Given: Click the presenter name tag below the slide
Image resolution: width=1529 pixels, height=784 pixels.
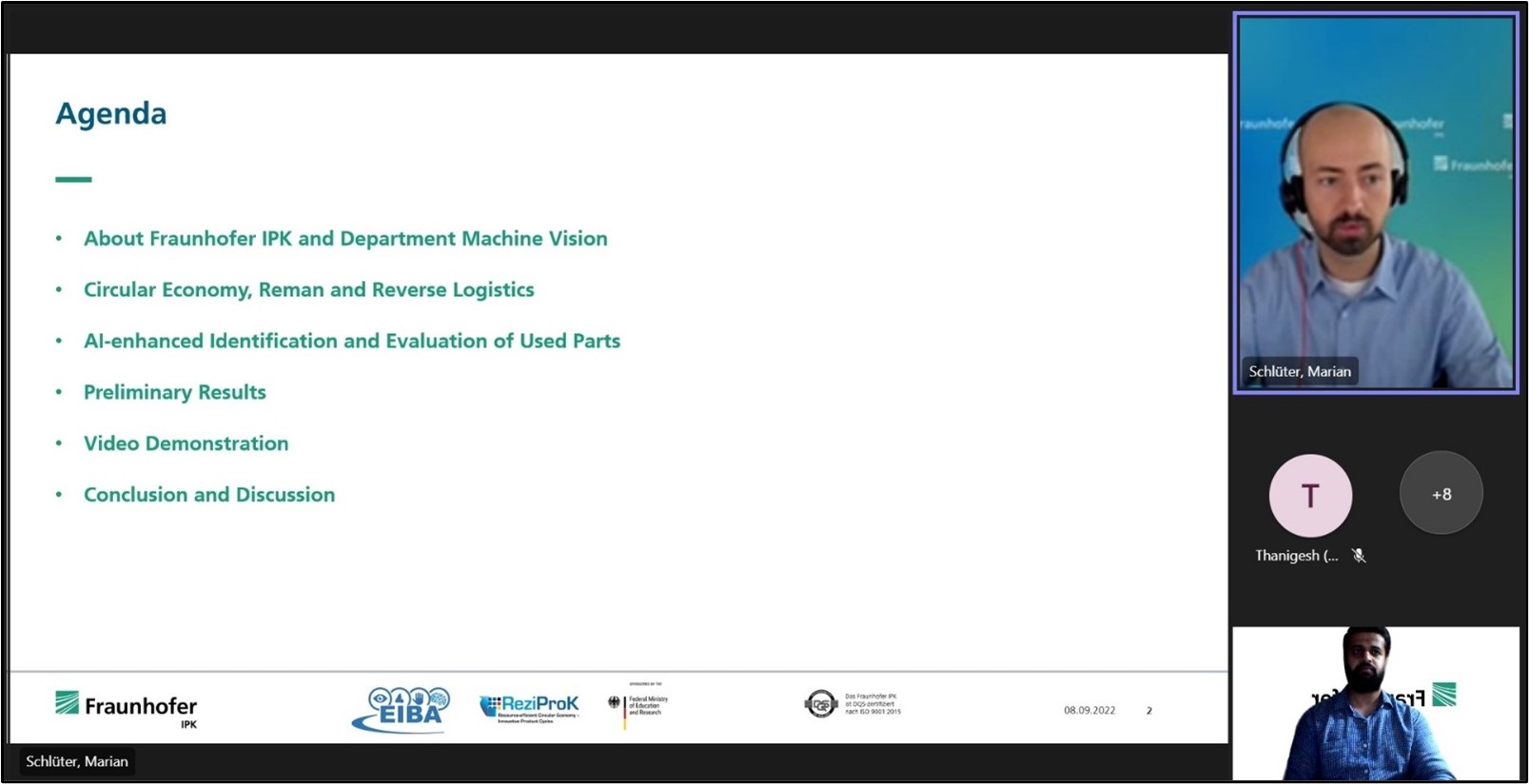Looking at the screenshot, I should [x=77, y=761].
